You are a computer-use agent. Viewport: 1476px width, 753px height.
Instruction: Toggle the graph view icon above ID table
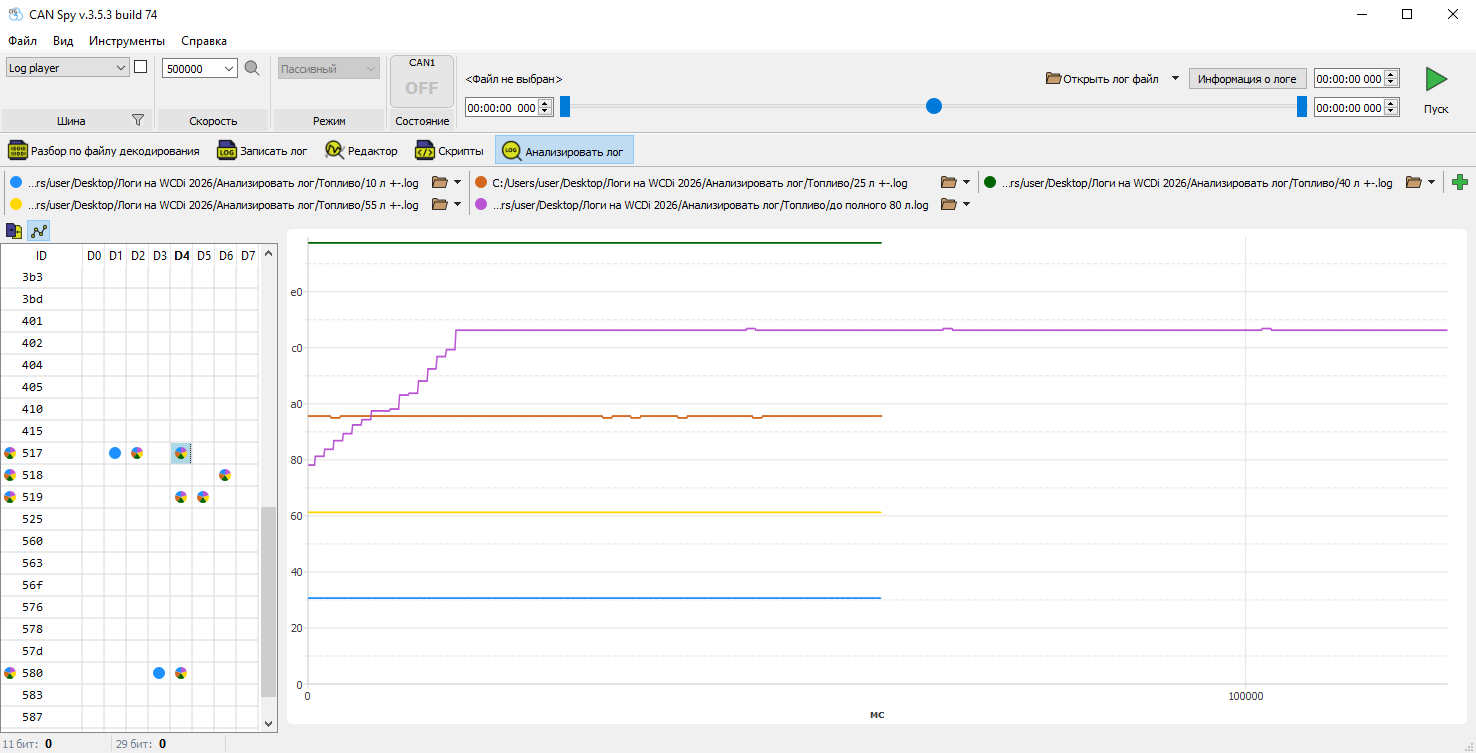[x=39, y=231]
